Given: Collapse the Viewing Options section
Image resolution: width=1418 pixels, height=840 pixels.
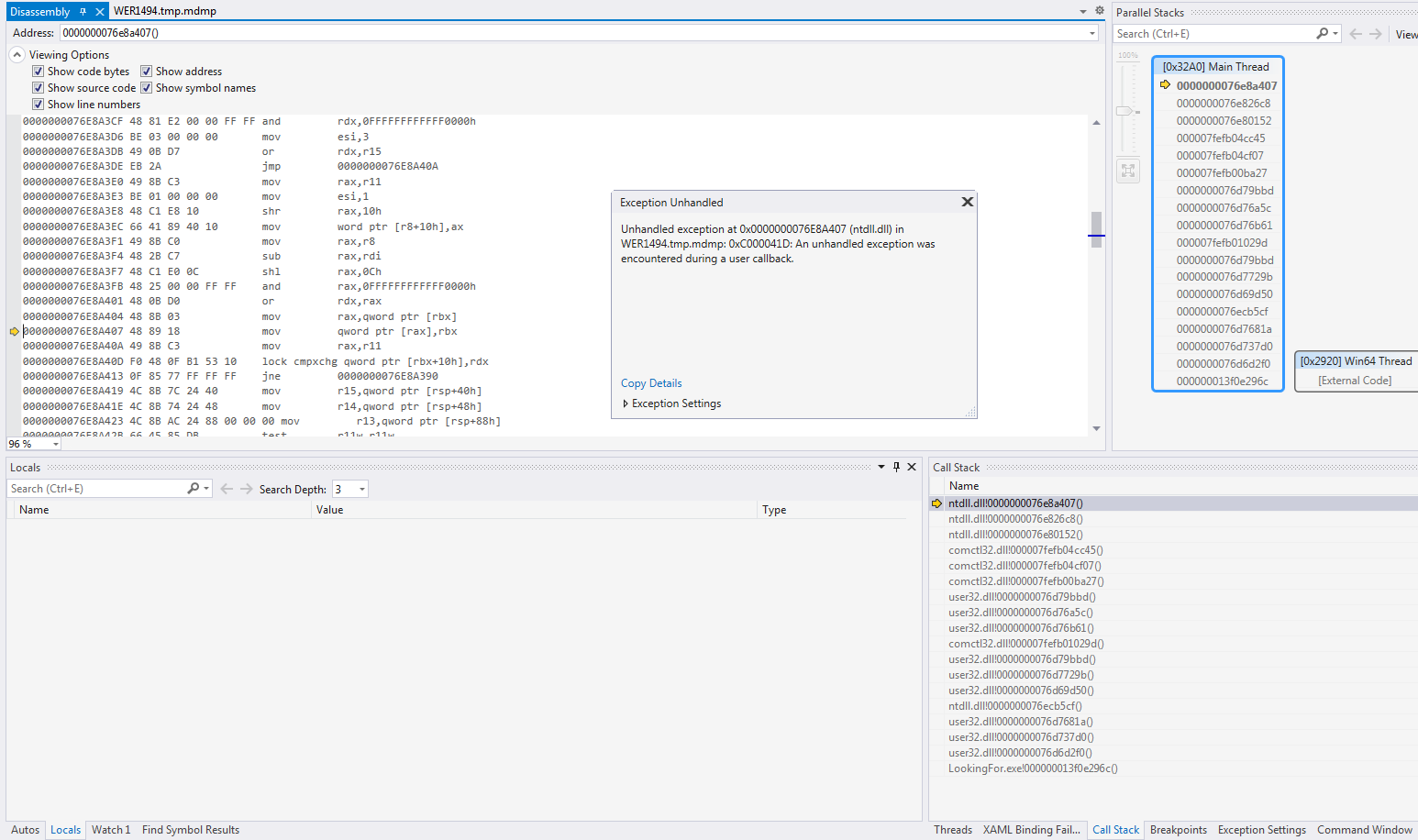Looking at the screenshot, I should [x=17, y=55].
